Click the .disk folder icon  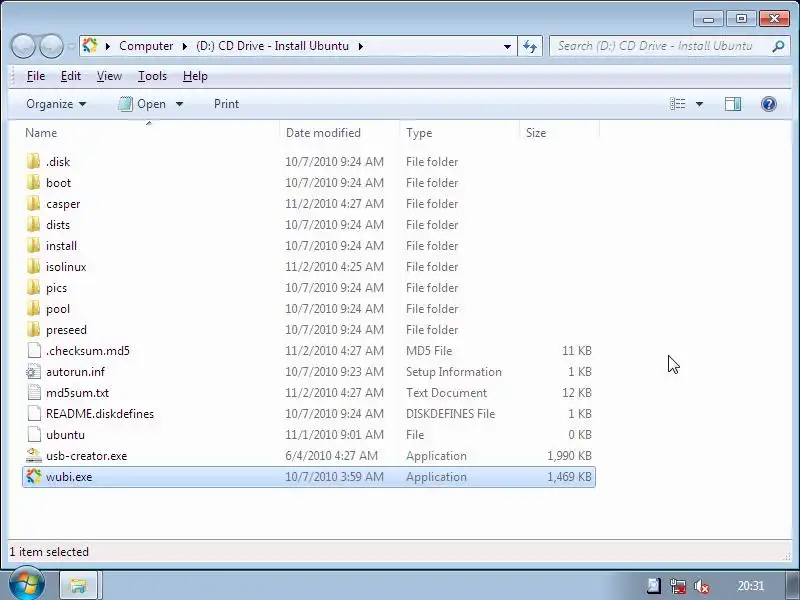(33, 162)
